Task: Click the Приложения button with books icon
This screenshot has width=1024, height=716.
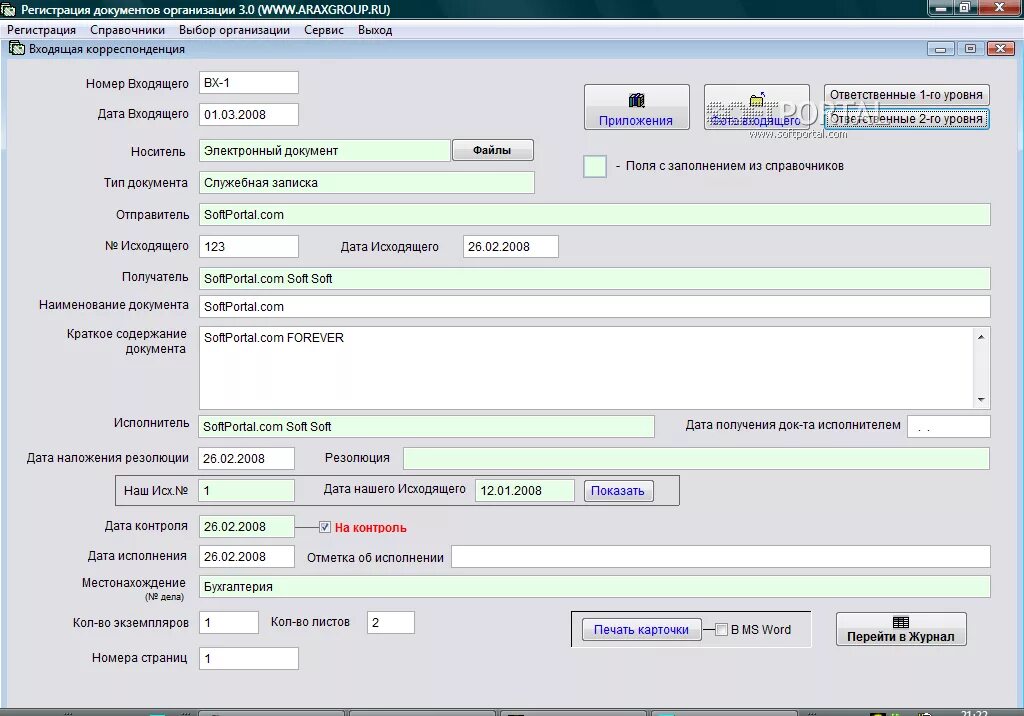Action: (x=637, y=107)
